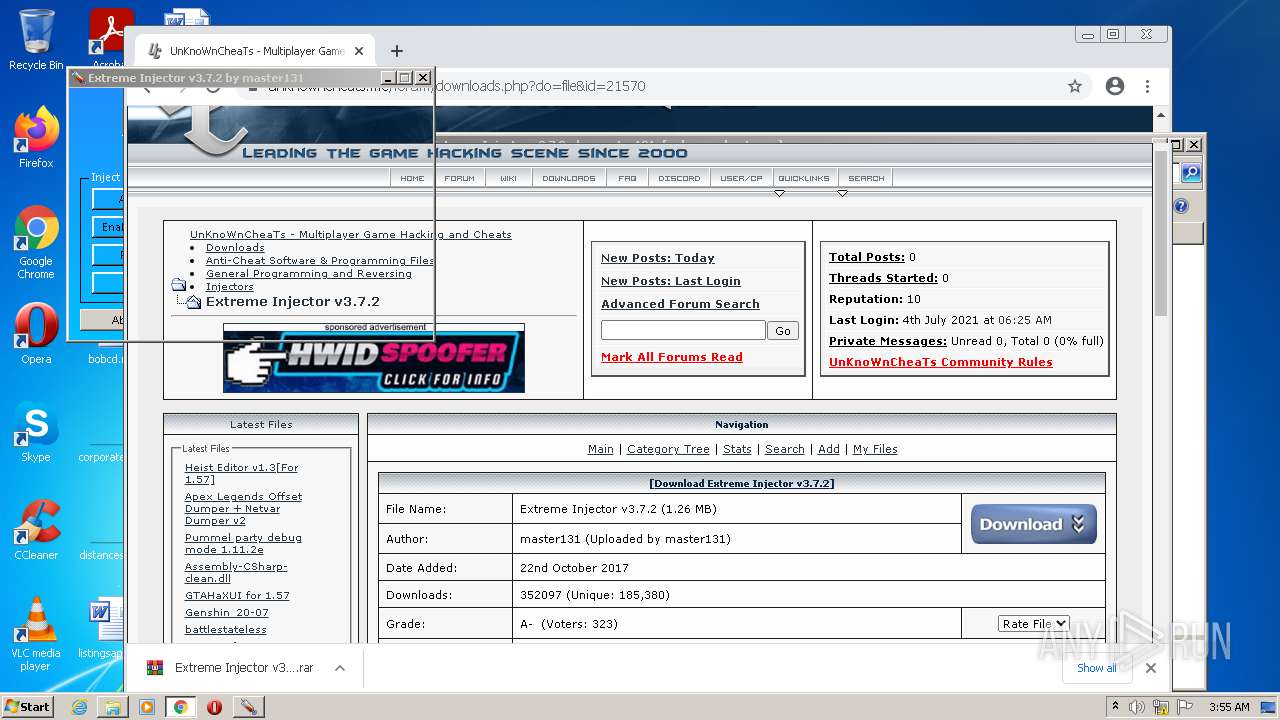
Task: Open the Downloads nav item
Action: [568, 178]
